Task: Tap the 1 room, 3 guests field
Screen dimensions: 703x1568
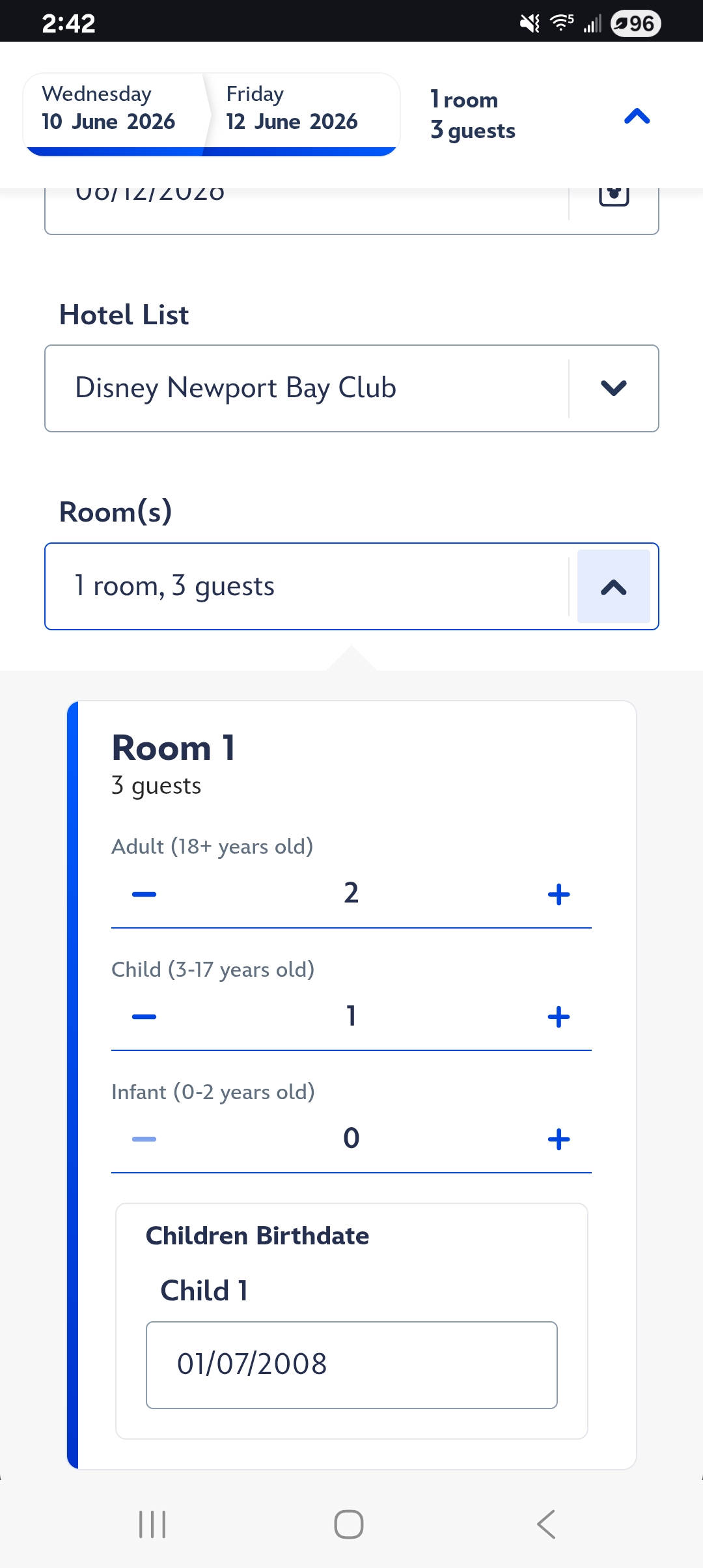Action: [306, 587]
